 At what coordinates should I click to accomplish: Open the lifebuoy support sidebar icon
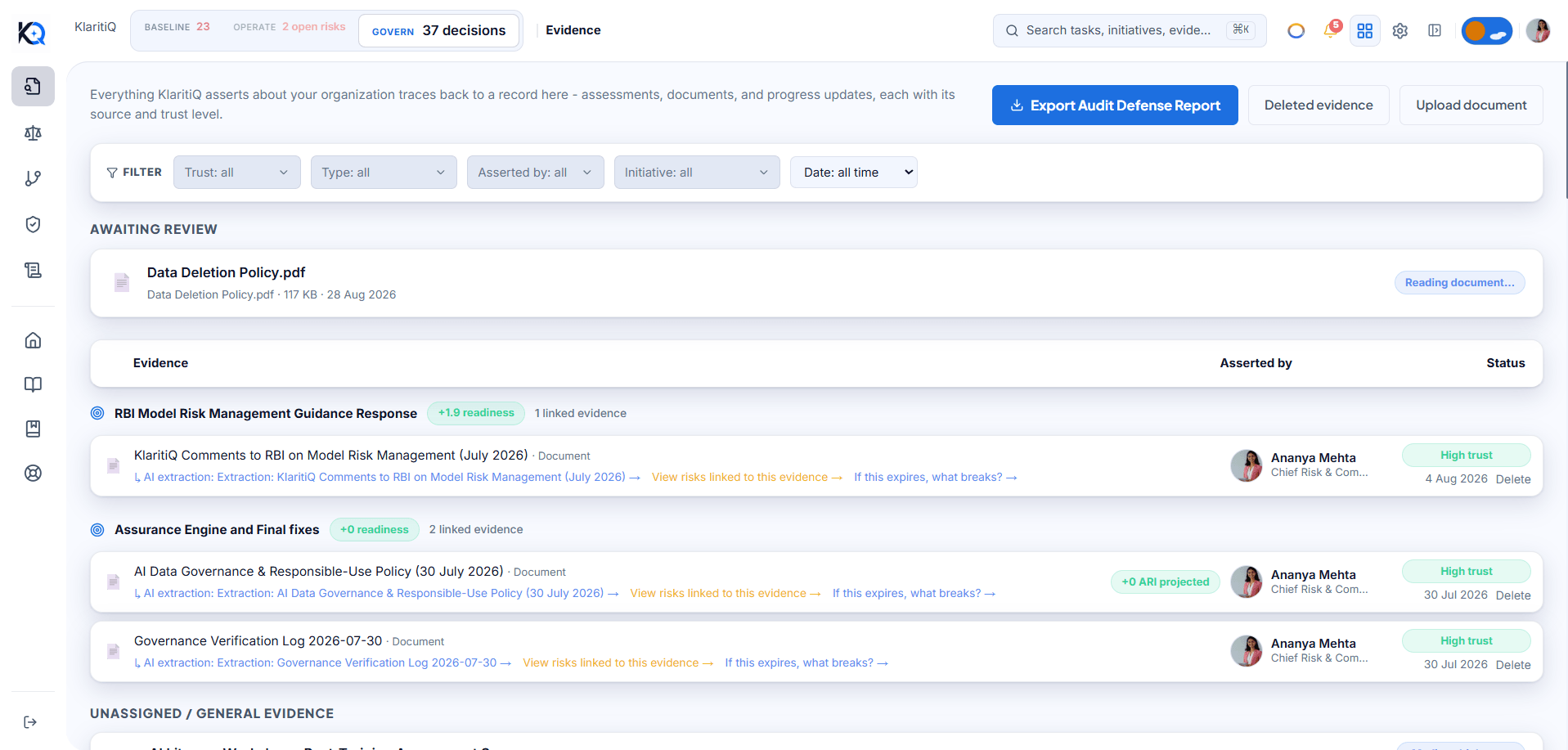coord(33,473)
